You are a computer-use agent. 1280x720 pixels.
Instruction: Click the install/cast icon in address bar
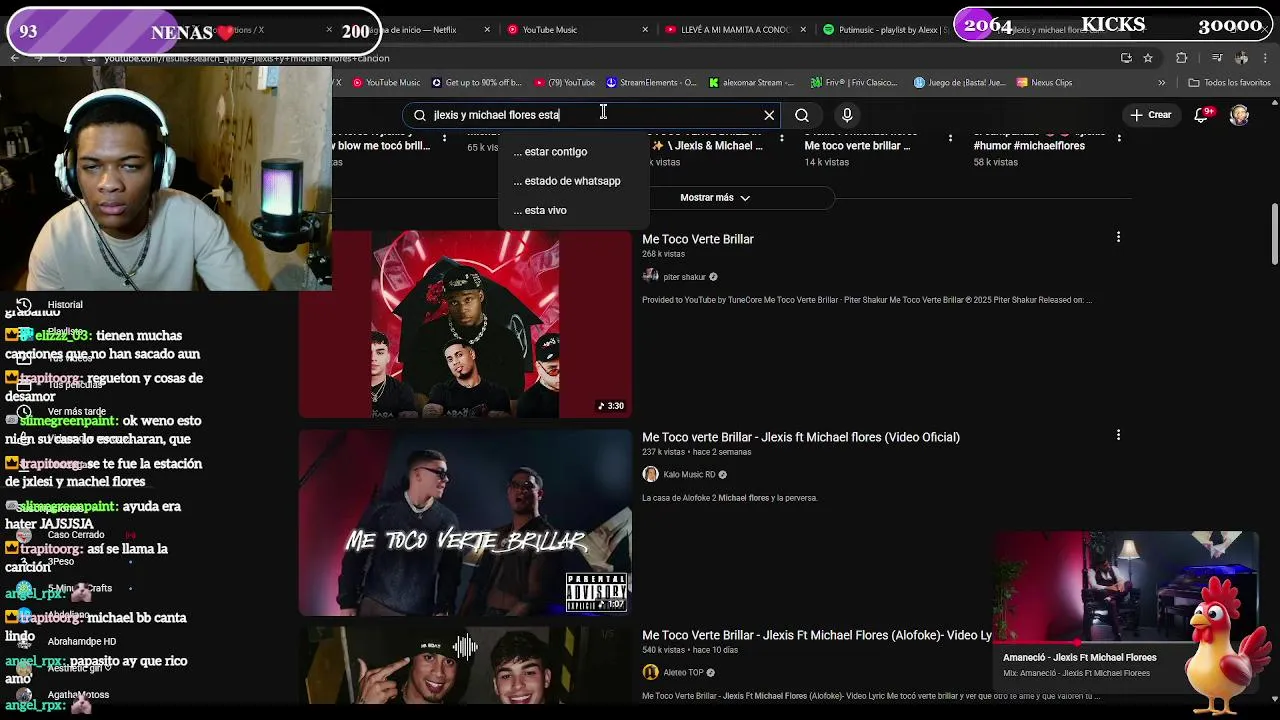click(x=1126, y=58)
